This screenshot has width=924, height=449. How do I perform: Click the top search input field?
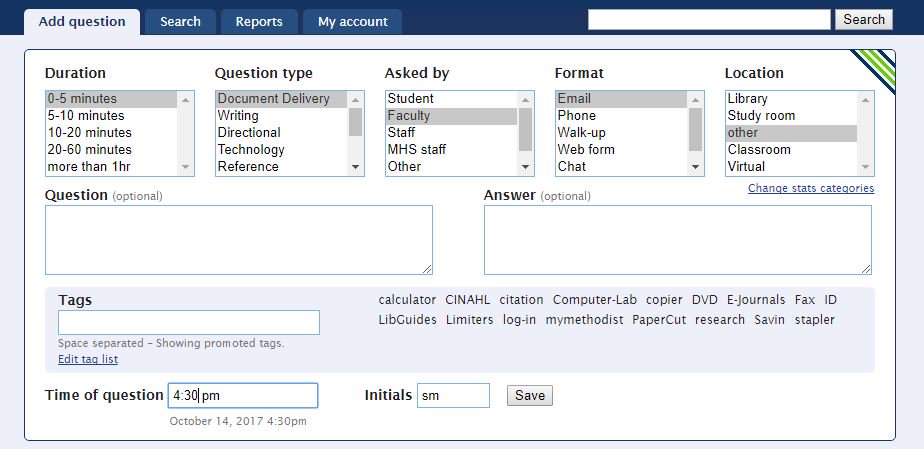[x=709, y=19]
